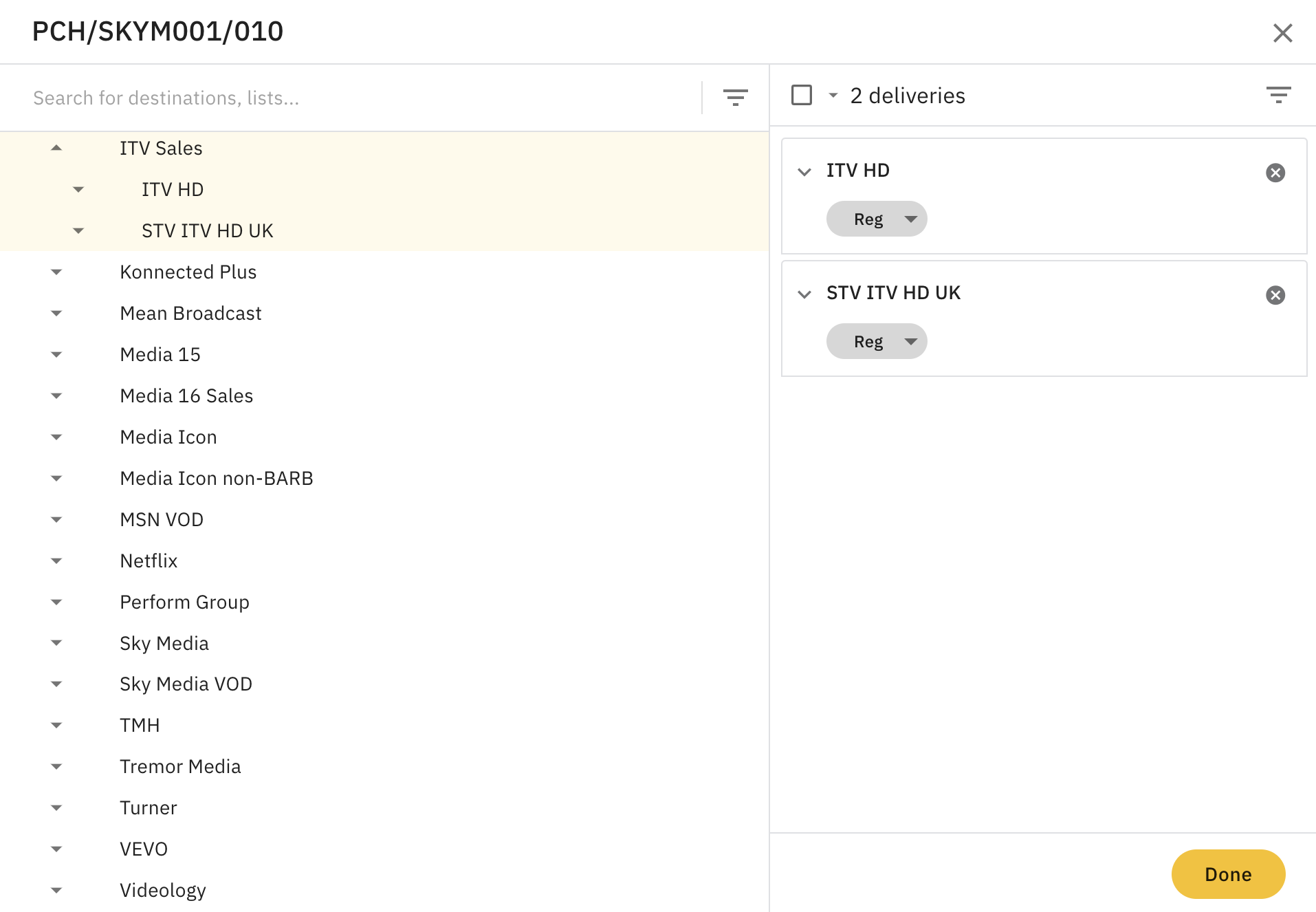The height and width of the screenshot is (912, 1316).
Task: Remove the STV ITV HD UK delivery
Action: (x=1275, y=295)
